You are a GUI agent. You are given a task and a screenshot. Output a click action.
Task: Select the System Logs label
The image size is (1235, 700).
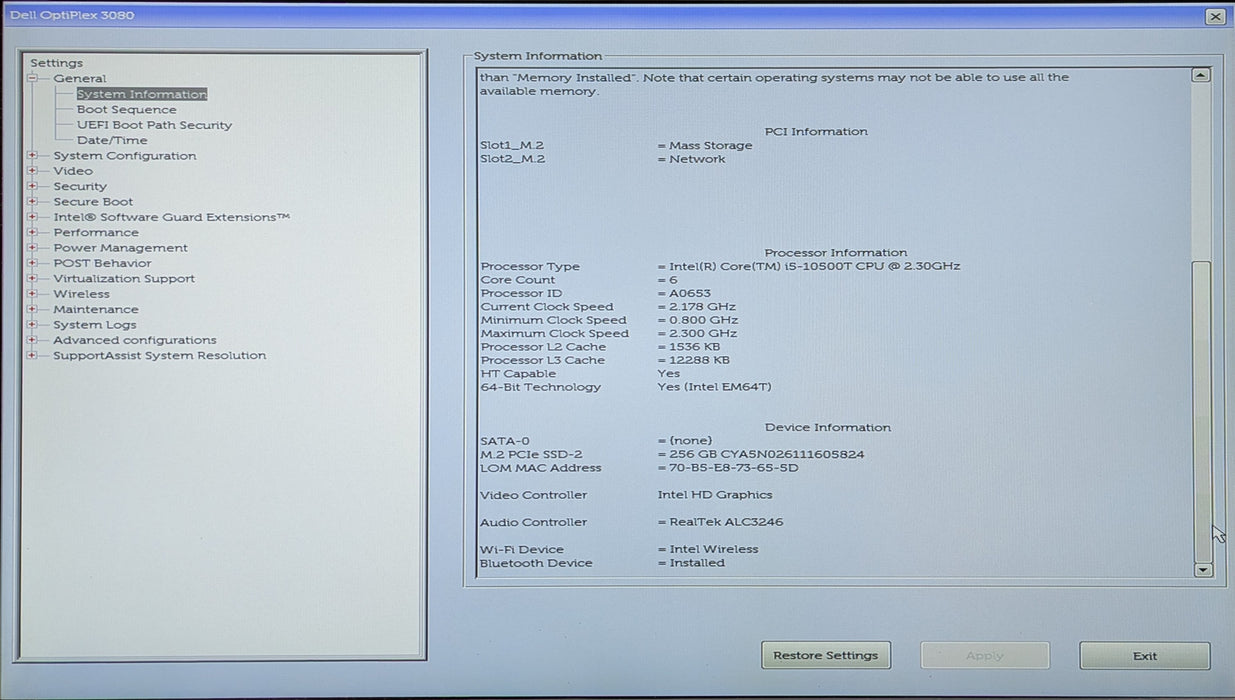pyautogui.click(x=94, y=325)
